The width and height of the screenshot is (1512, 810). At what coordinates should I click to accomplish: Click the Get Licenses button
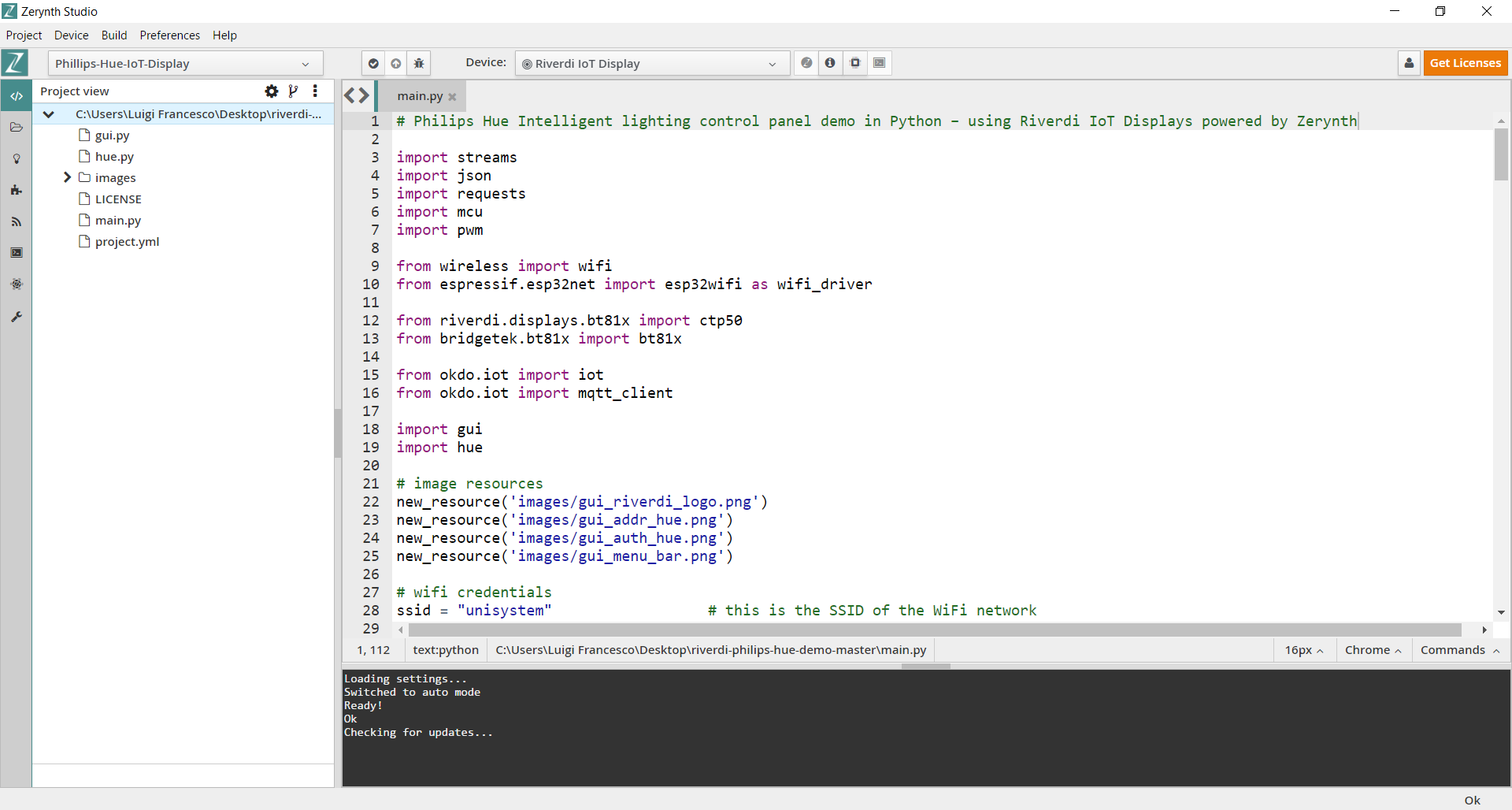[1465, 63]
